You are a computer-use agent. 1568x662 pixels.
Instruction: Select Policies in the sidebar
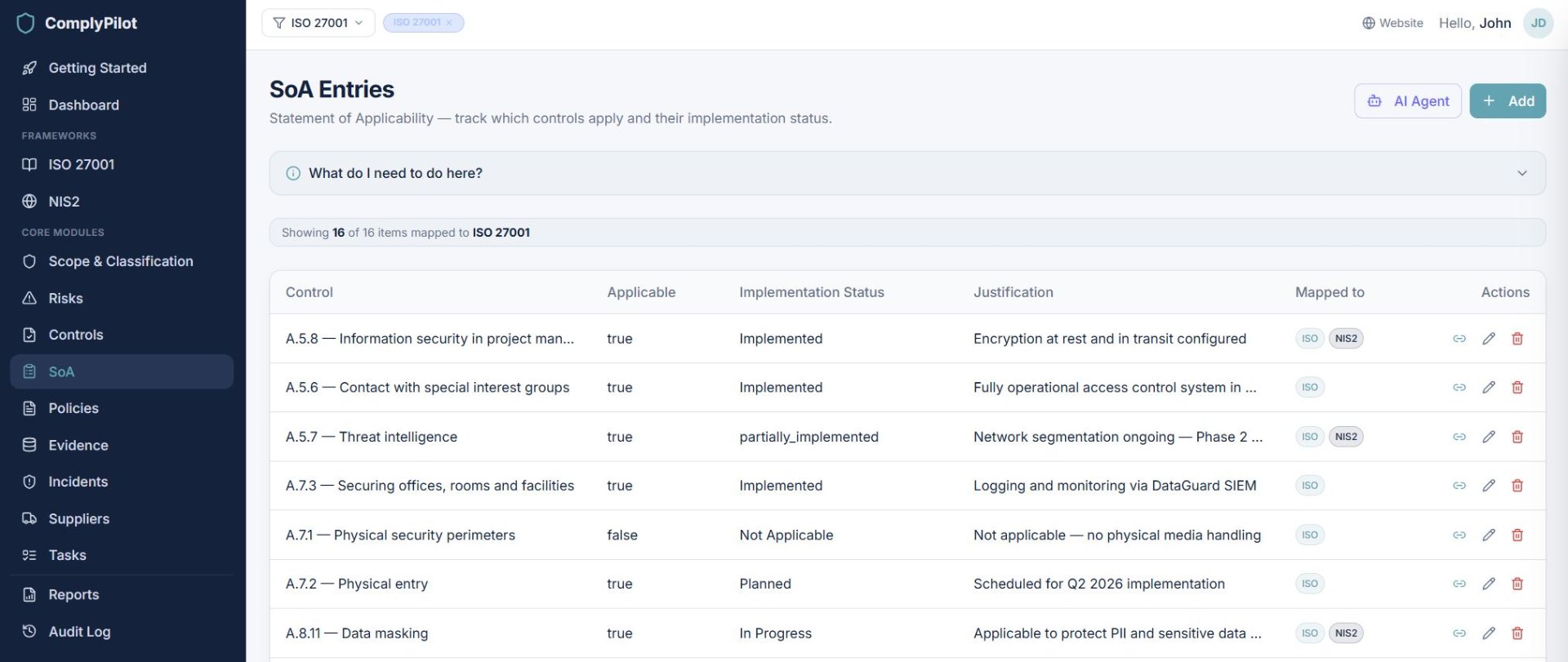click(122, 408)
